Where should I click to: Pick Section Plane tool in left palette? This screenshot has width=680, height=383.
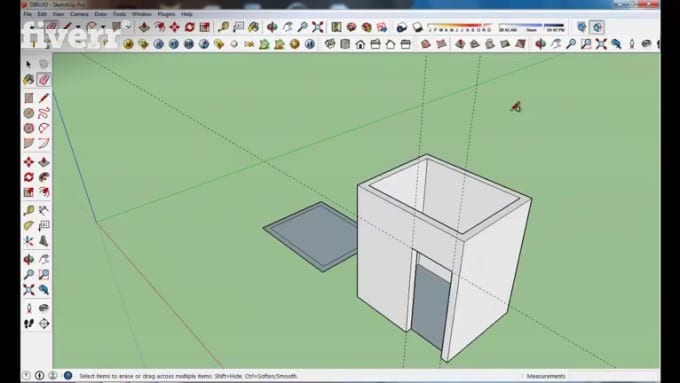(43, 324)
